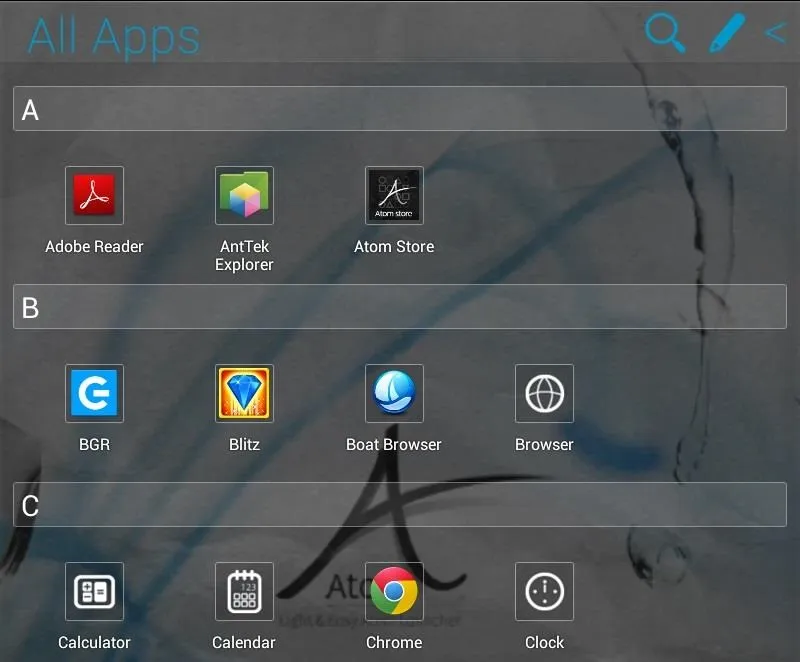
Task: Tap the "AntTek Explorer" label
Action: point(244,256)
